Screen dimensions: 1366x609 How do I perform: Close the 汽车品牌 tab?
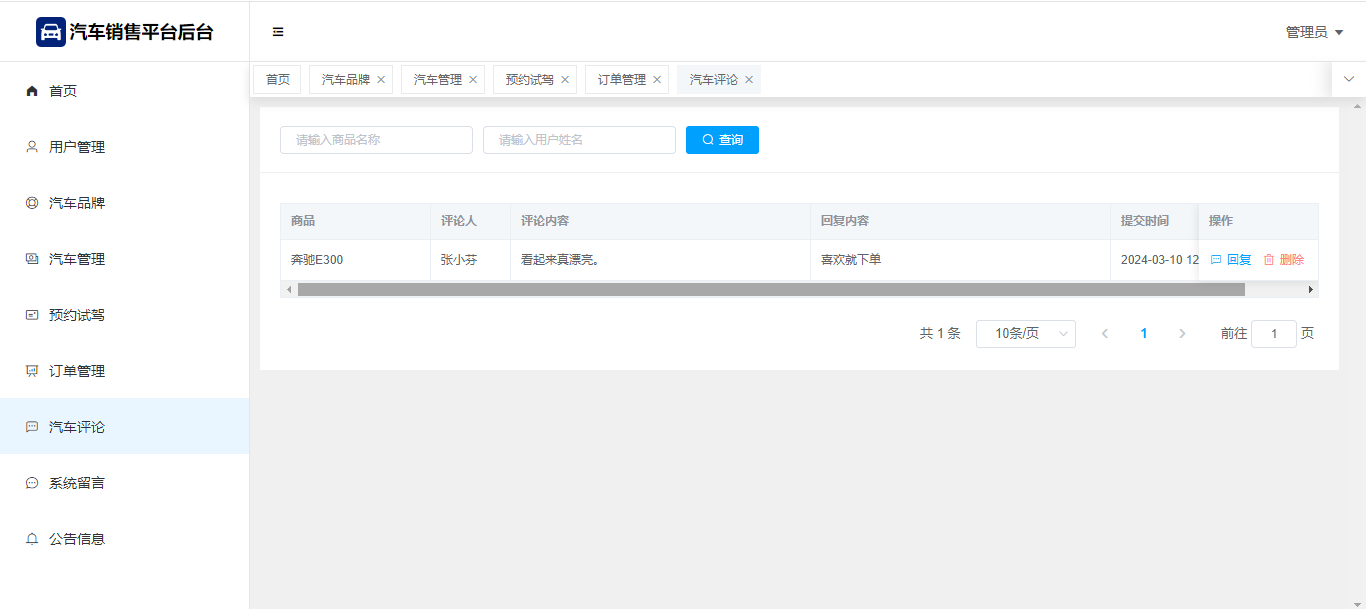coord(381,80)
